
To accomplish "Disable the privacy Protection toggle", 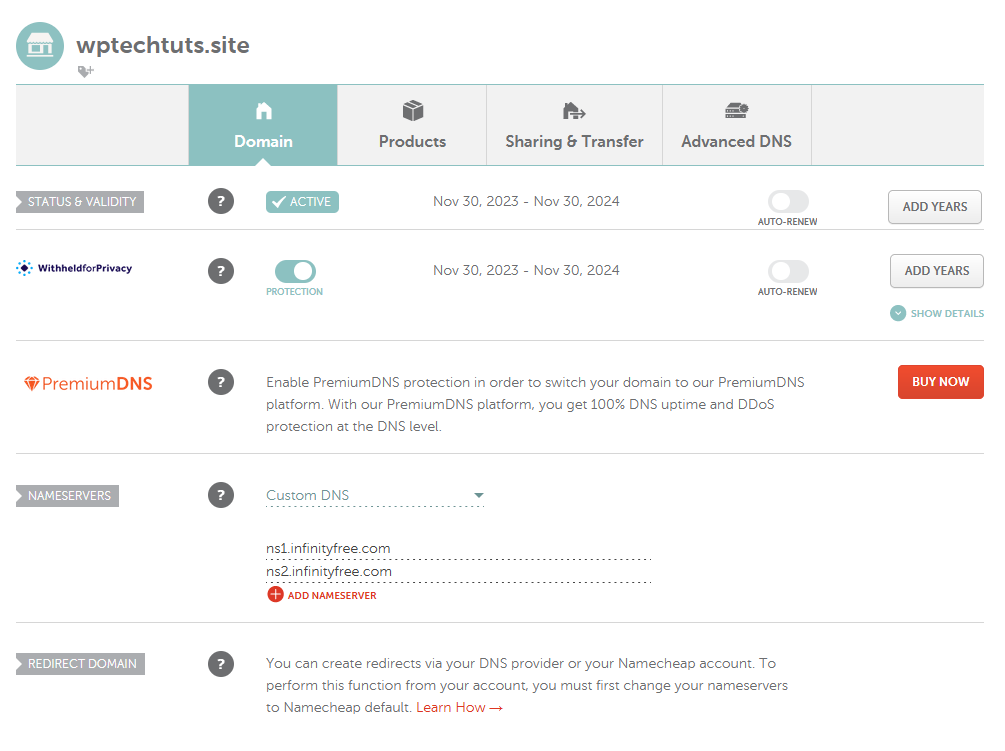I will 295,271.
